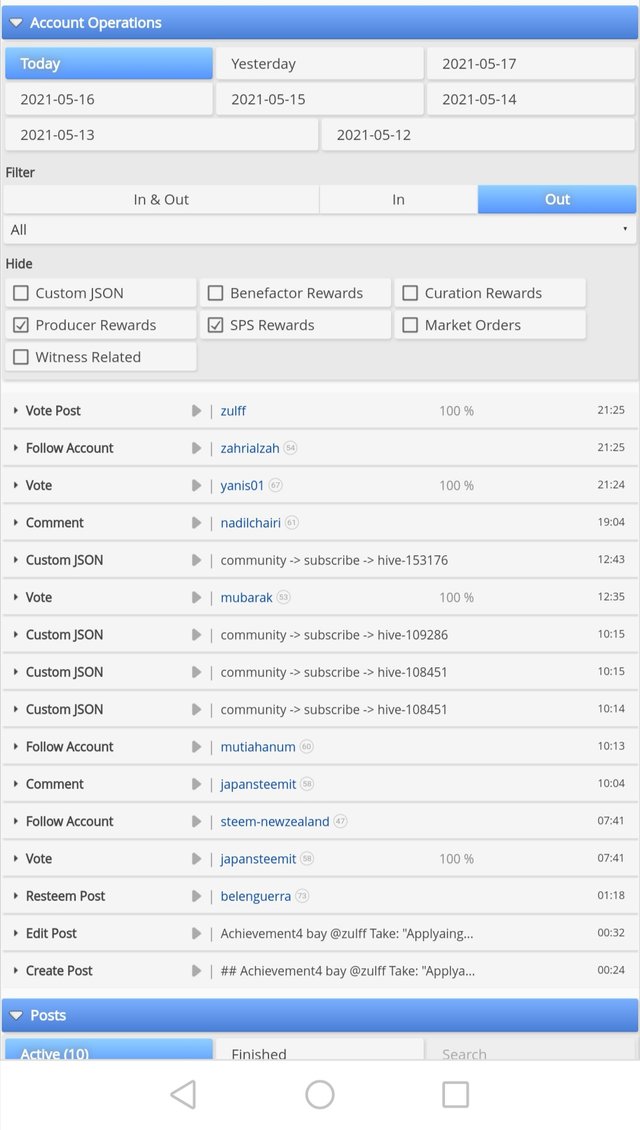Image resolution: width=640 pixels, height=1130 pixels.
Task: Enable Hide Market Orders checkbox
Action: pyautogui.click(x=410, y=325)
